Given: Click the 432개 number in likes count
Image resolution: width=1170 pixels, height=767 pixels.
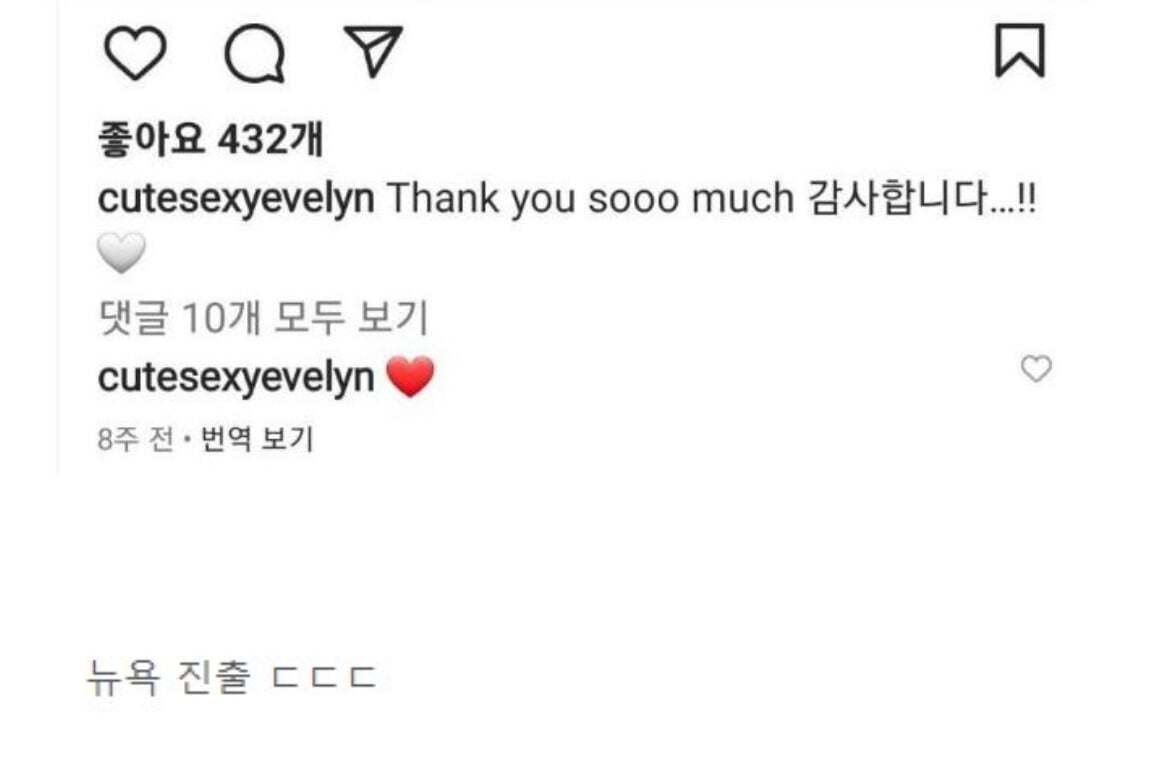Looking at the screenshot, I should 270,140.
